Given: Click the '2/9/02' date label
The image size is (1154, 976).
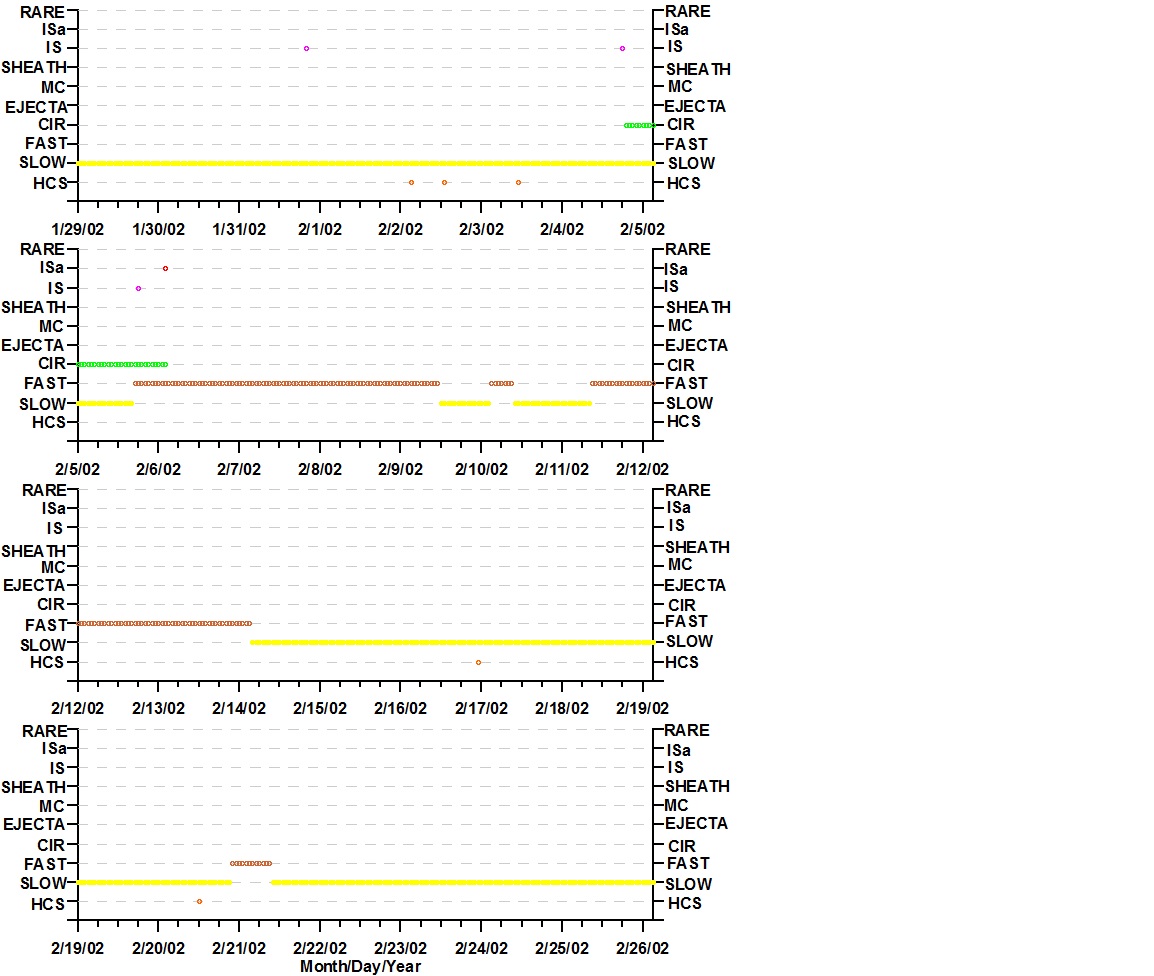Looking at the screenshot, I should (x=400, y=470).
